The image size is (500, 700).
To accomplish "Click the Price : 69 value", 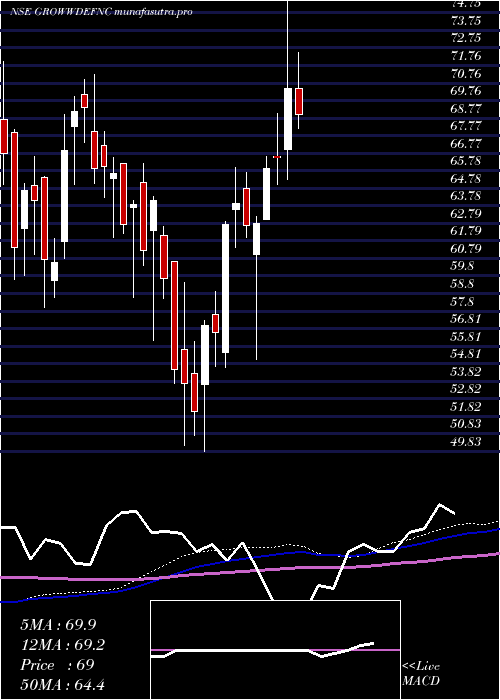I will point(57,664).
